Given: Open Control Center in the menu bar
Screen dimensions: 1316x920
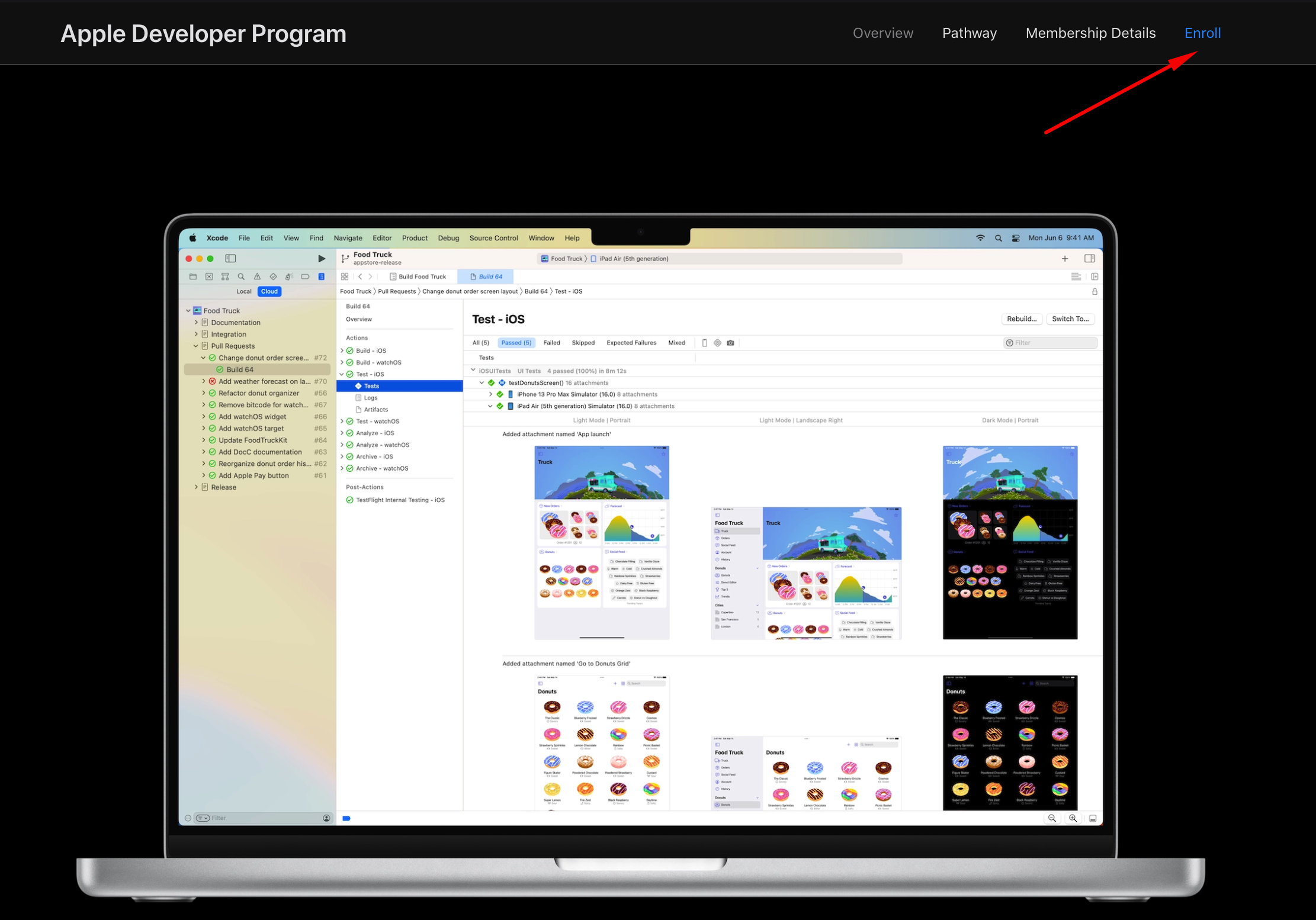Looking at the screenshot, I should point(1016,238).
